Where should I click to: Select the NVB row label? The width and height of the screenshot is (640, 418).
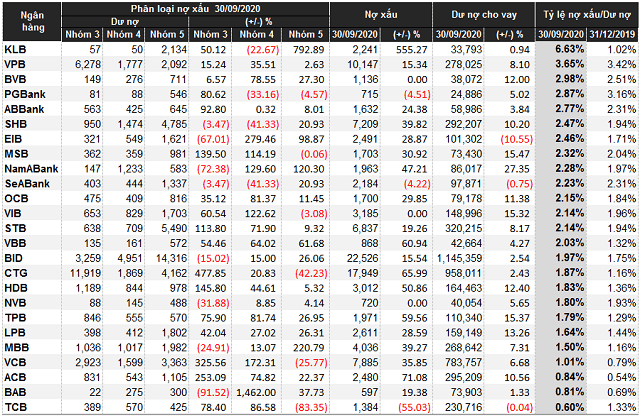(15, 303)
